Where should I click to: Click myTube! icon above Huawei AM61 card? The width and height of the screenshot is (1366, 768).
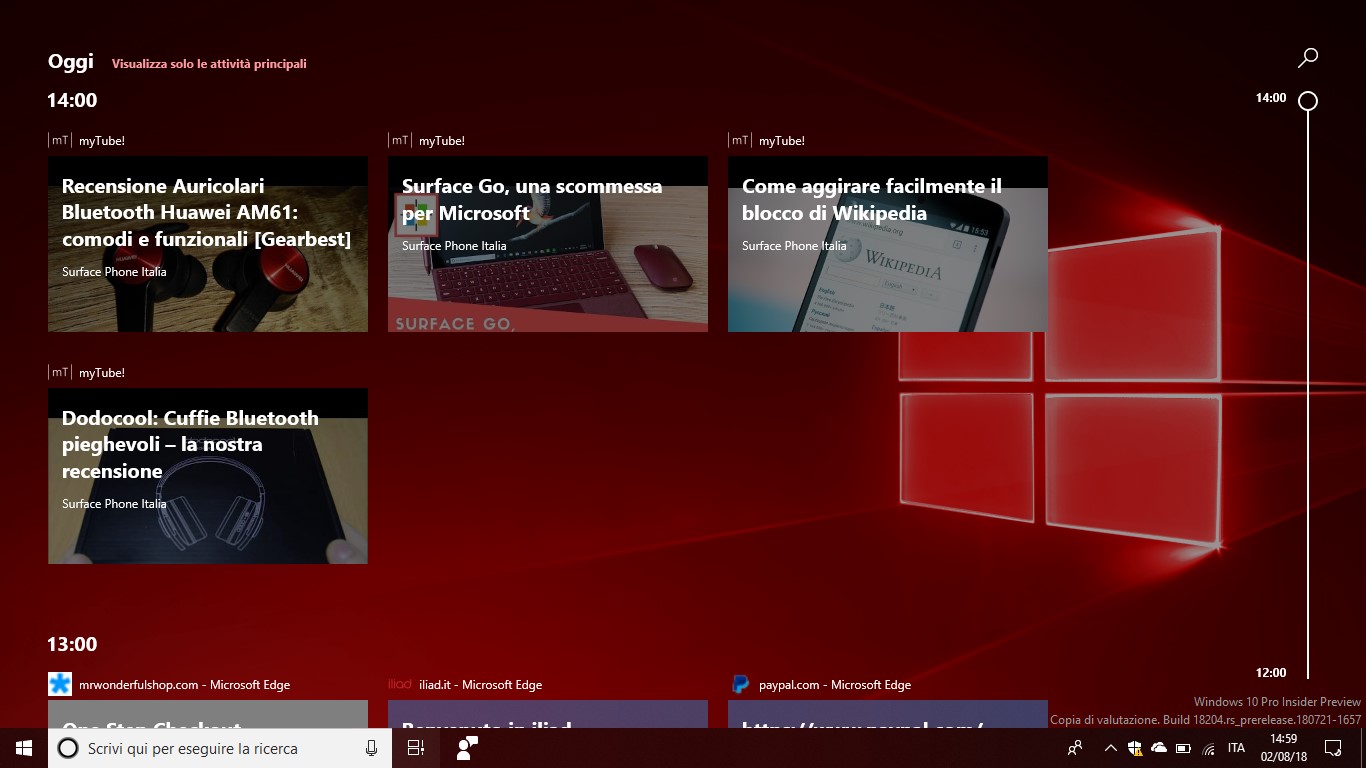pyautogui.click(x=60, y=141)
